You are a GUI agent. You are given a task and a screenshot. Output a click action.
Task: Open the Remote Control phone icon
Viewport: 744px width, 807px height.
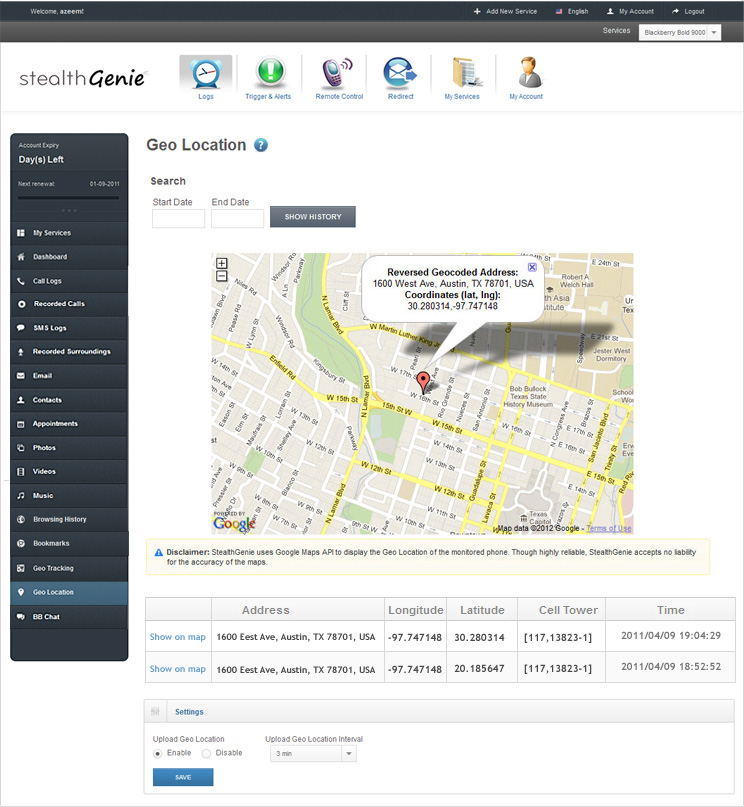[x=337, y=72]
